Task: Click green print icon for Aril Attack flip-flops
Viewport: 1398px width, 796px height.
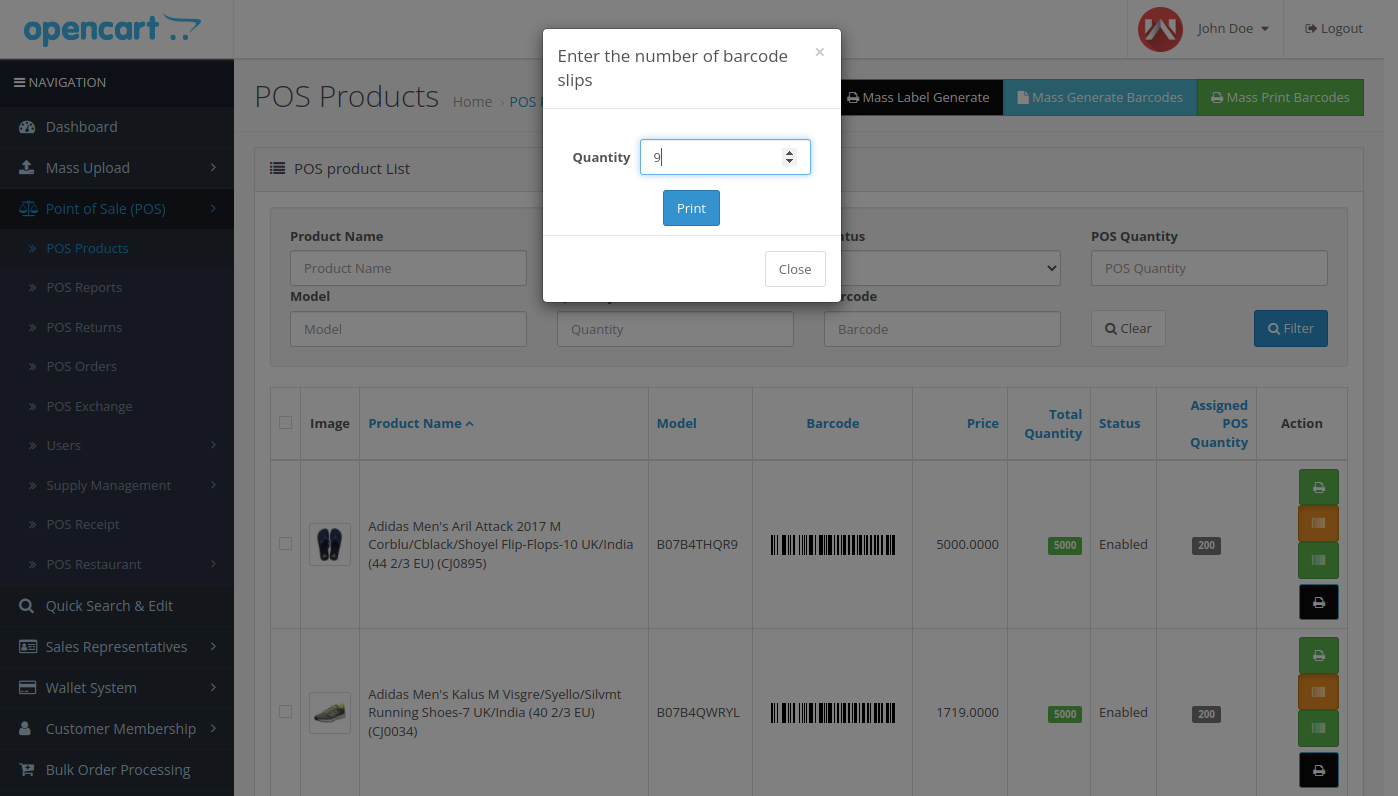Action: (x=1318, y=487)
